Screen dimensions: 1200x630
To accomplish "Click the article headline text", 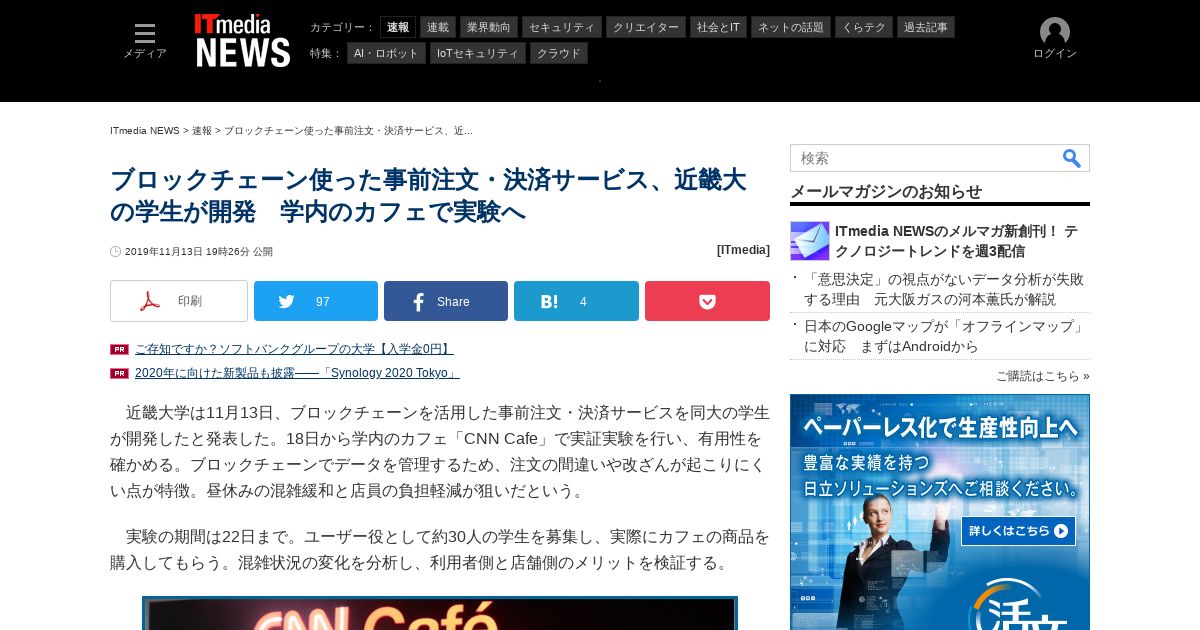I will coord(428,196).
